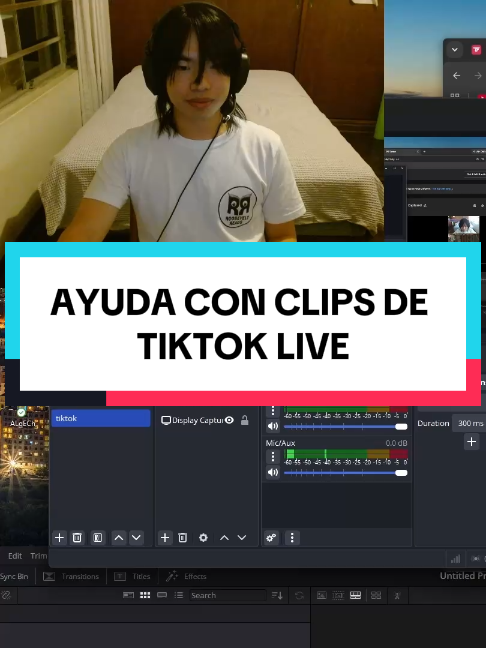Toggle visibility eye of Display Capture source
The height and width of the screenshot is (648, 486).
[x=229, y=420]
